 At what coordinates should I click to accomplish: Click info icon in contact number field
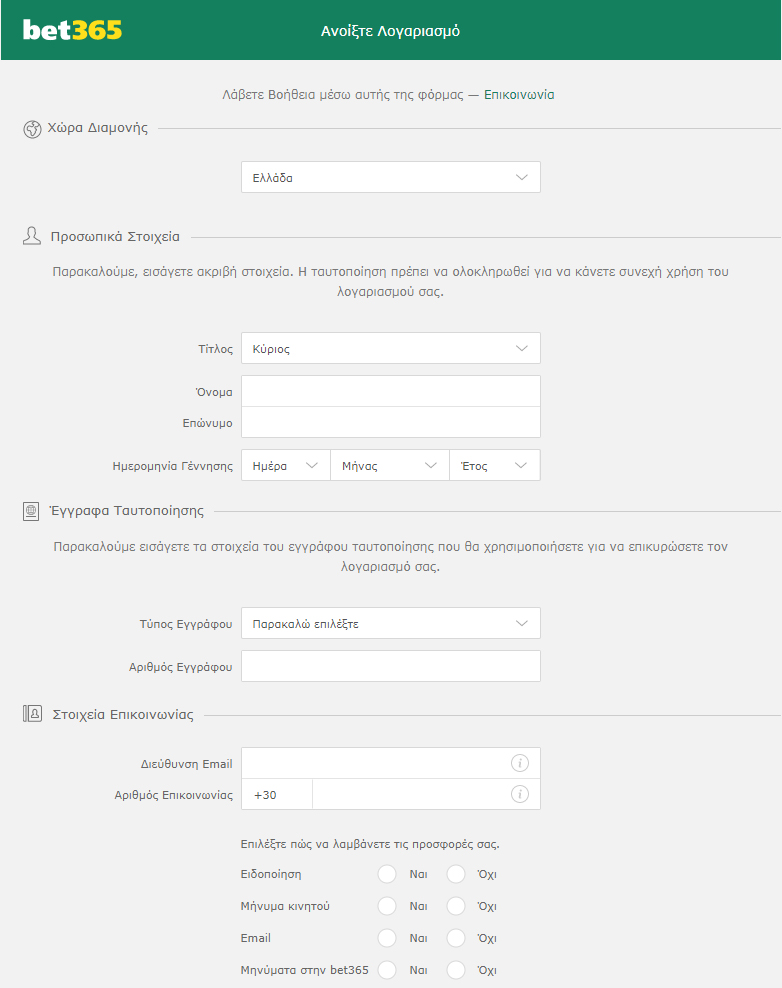519,795
